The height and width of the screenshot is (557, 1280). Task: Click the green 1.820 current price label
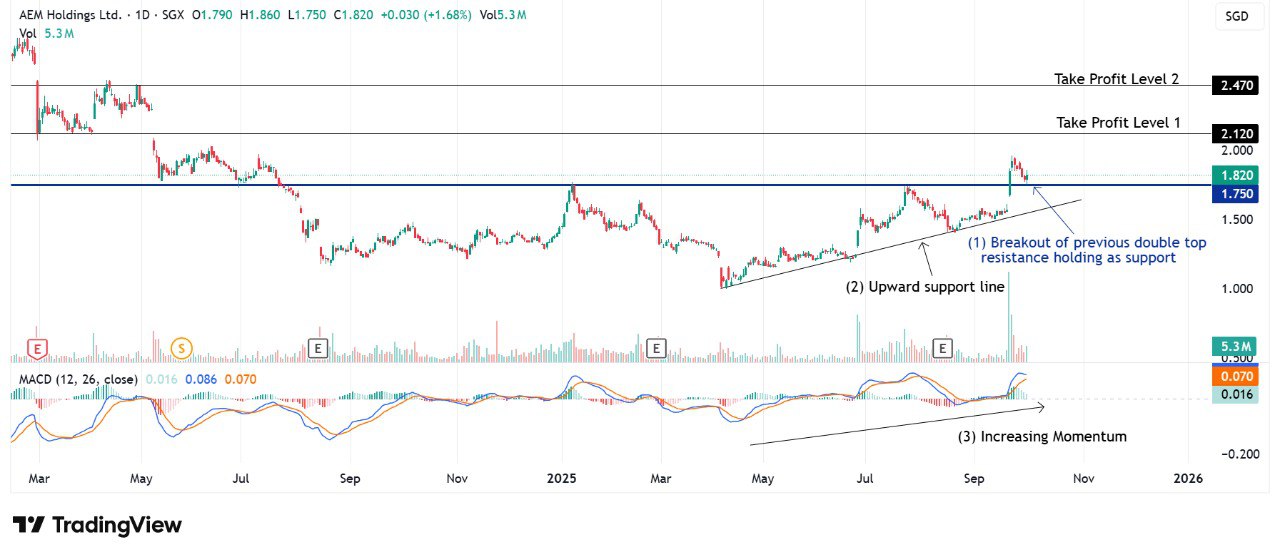coord(1237,175)
